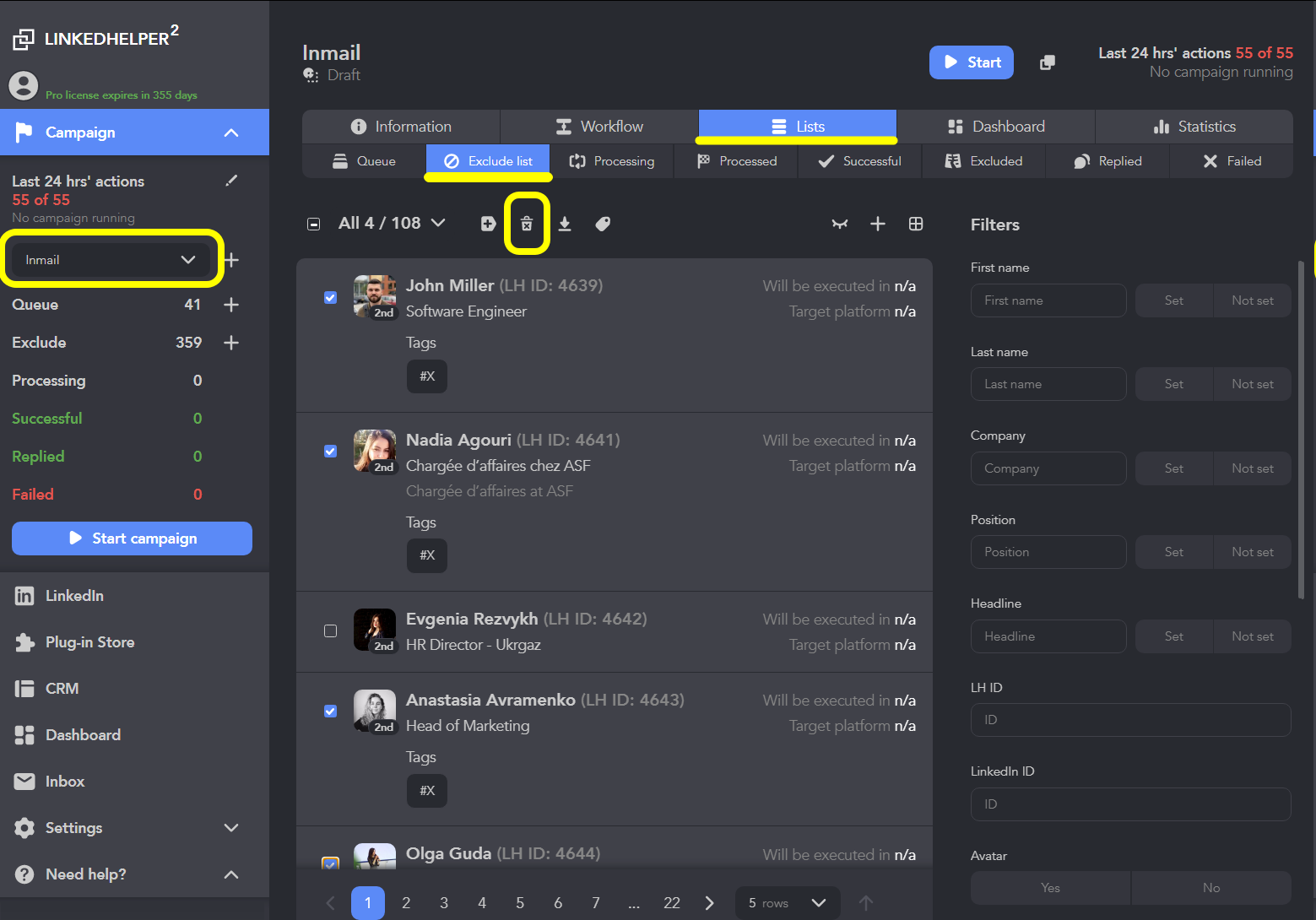
Task: Go to next page arrow in pagination
Action: pos(709,903)
